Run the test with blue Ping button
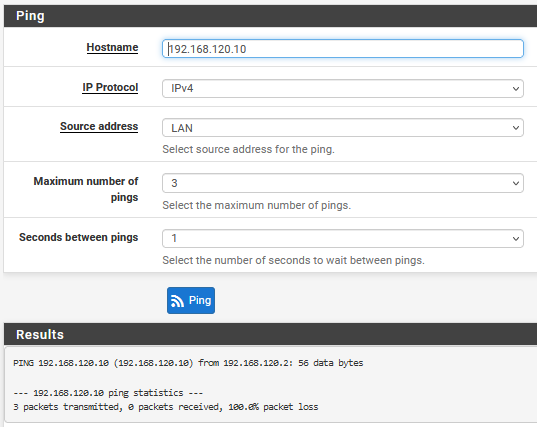537x427 pixels. coord(191,300)
